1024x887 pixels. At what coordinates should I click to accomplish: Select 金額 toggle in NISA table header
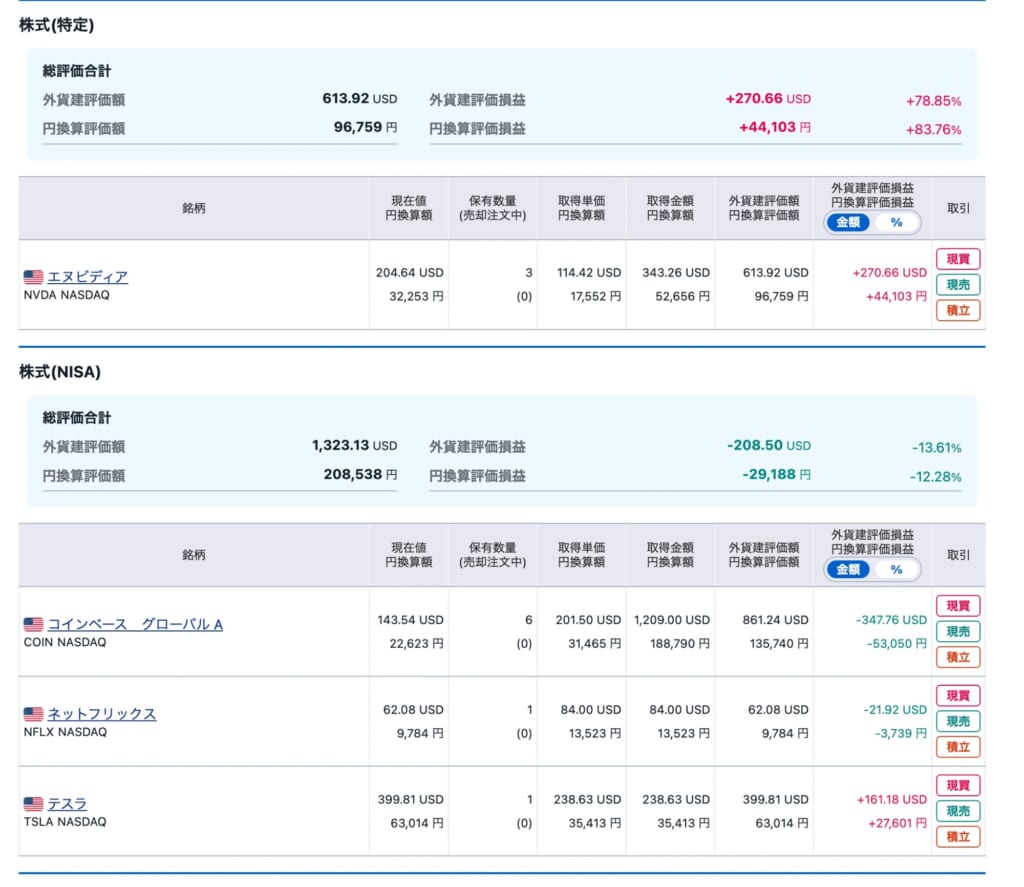click(x=848, y=570)
